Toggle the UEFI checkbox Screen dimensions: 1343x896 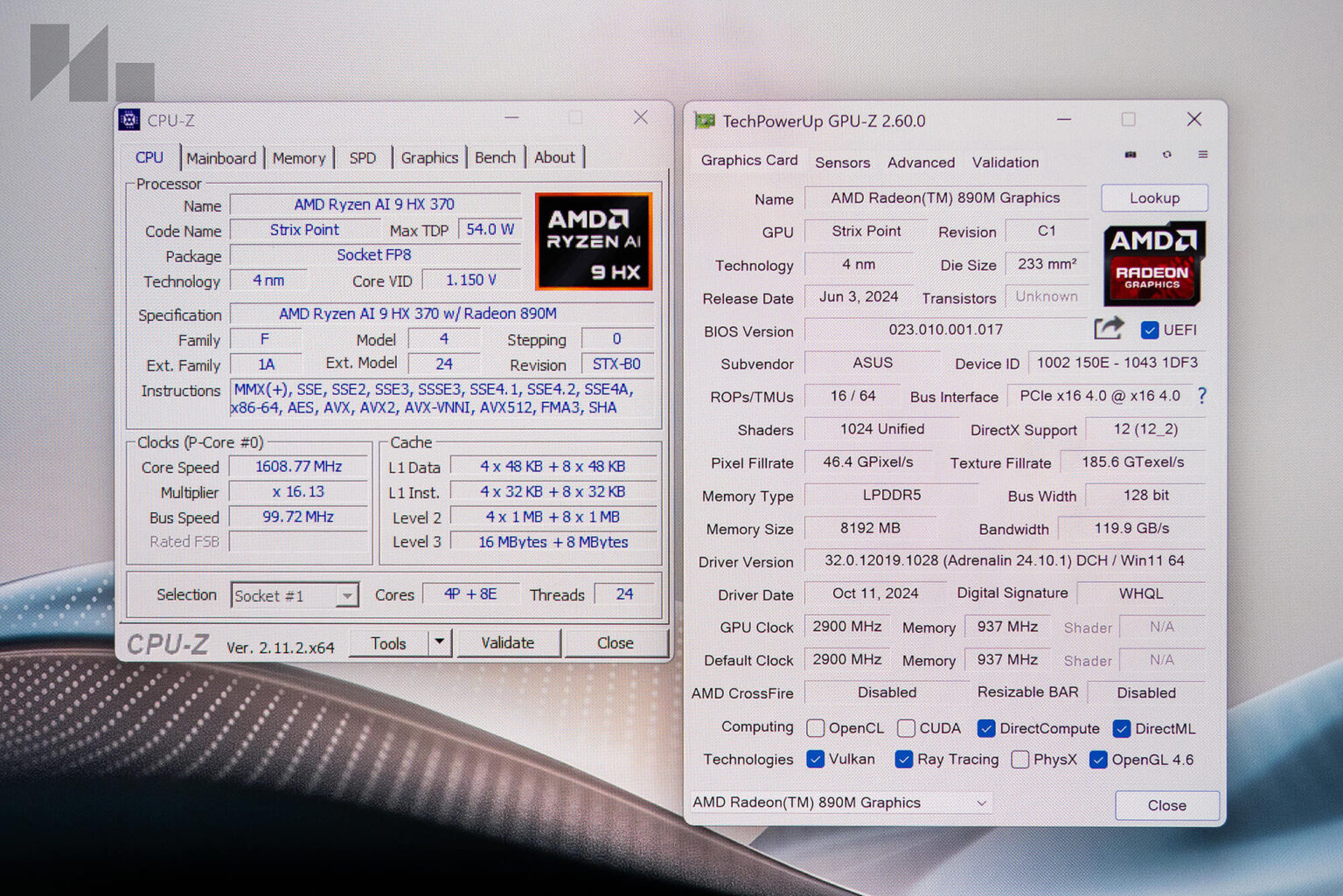click(x=1150, y=330)
